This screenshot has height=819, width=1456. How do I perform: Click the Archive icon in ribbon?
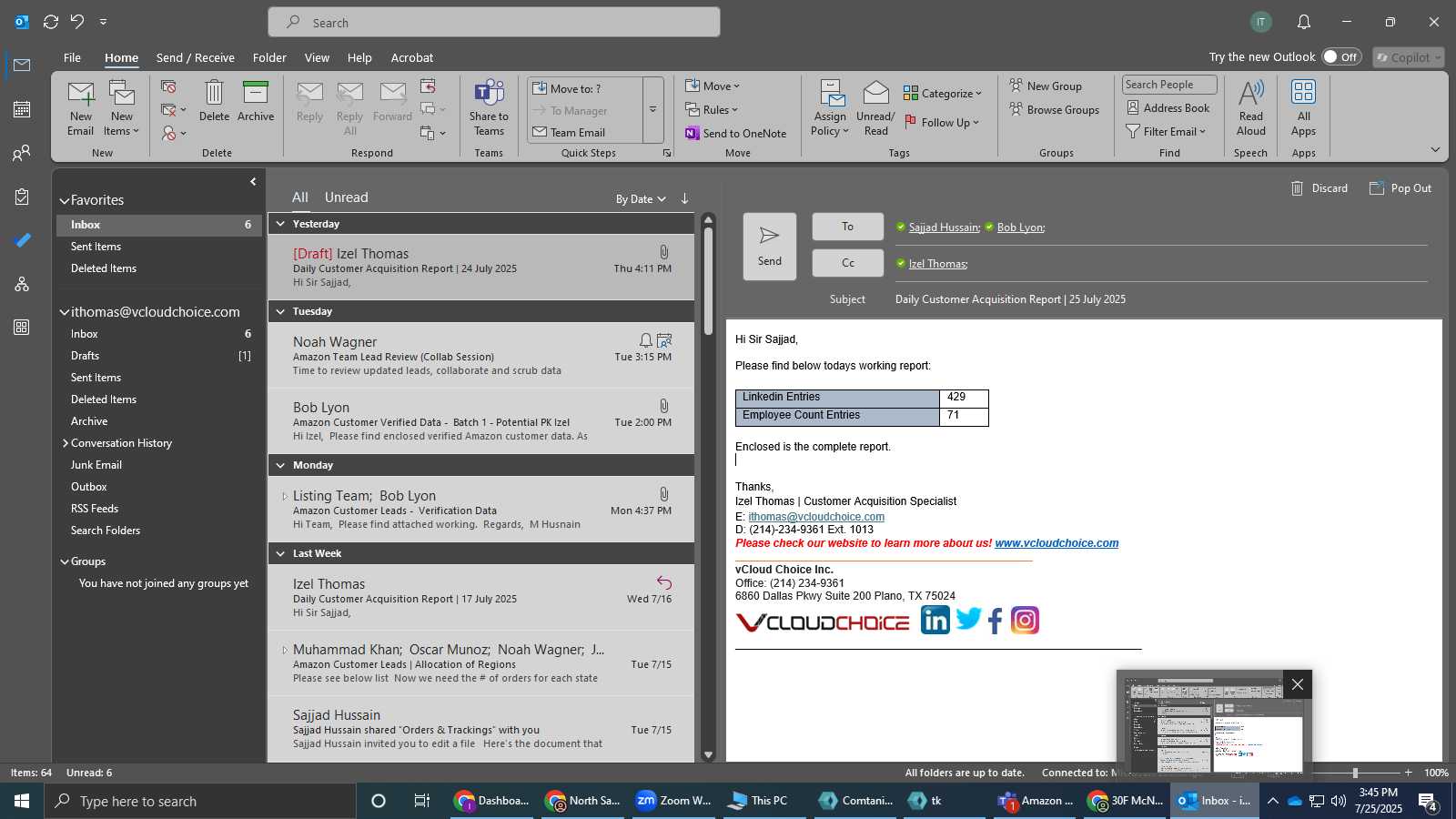(256, 100)
